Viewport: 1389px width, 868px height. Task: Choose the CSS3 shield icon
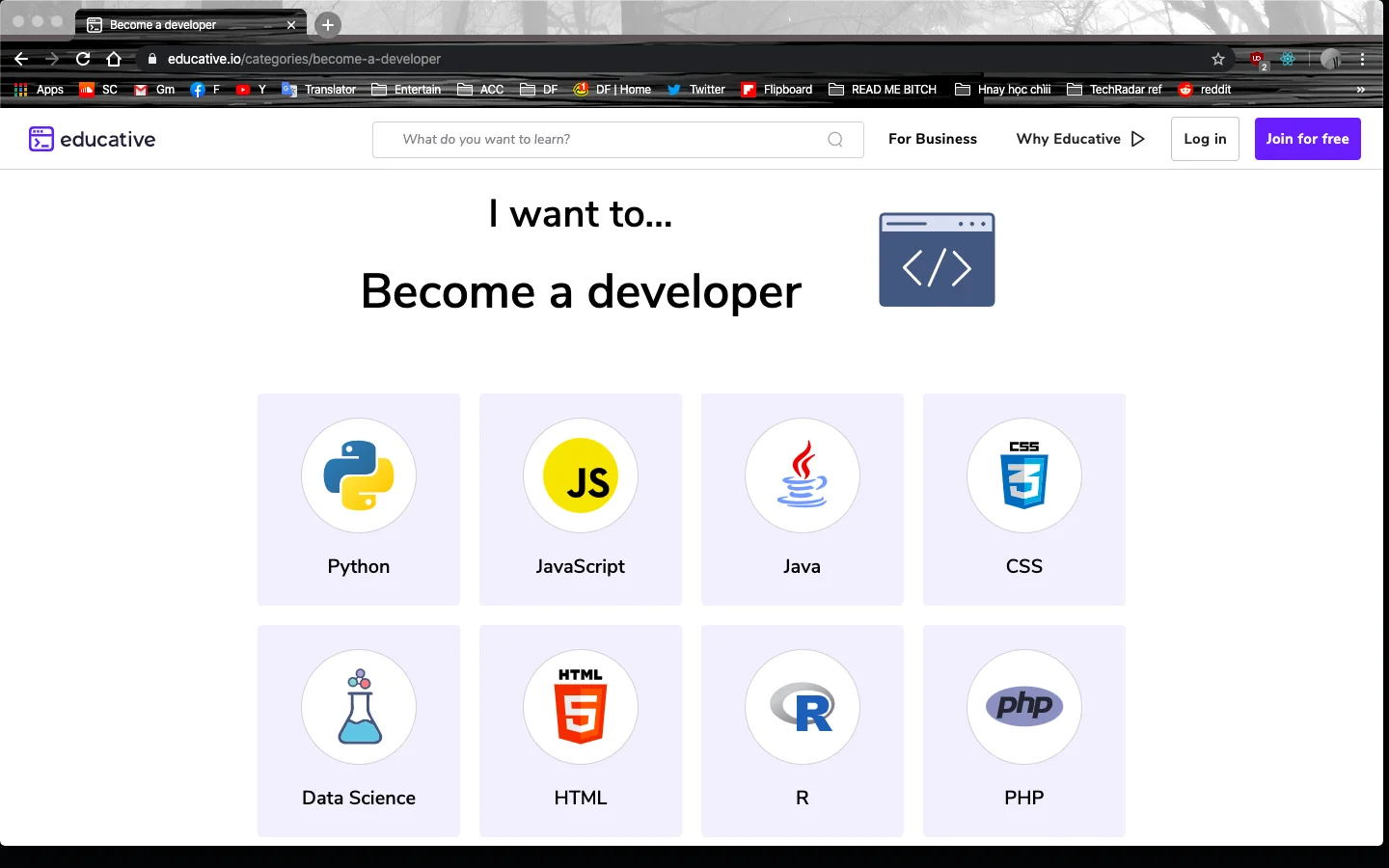click(1024, 475)
